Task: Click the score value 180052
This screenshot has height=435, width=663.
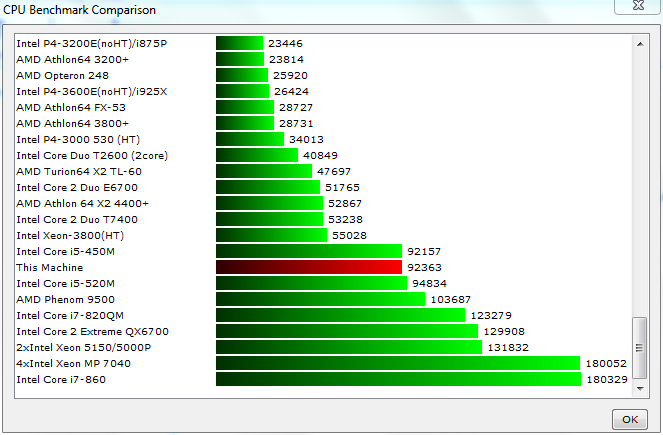Action: click(x=606, y=364)
